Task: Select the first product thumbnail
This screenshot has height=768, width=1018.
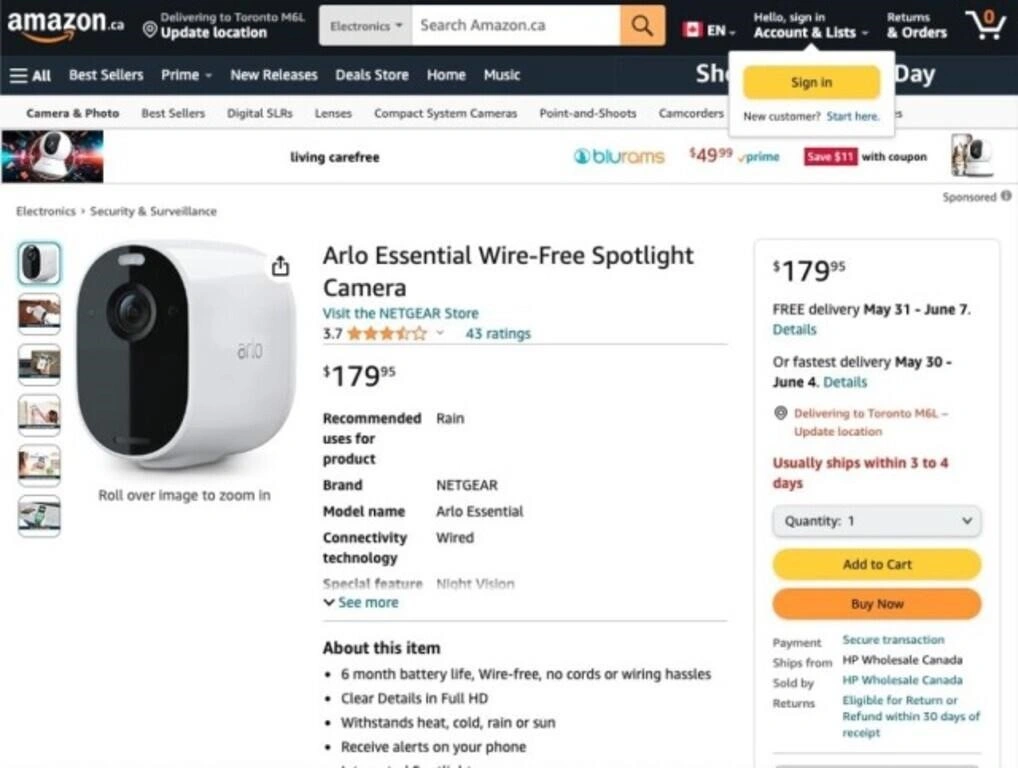Action: pyautogui.click(x=39, y=263)
